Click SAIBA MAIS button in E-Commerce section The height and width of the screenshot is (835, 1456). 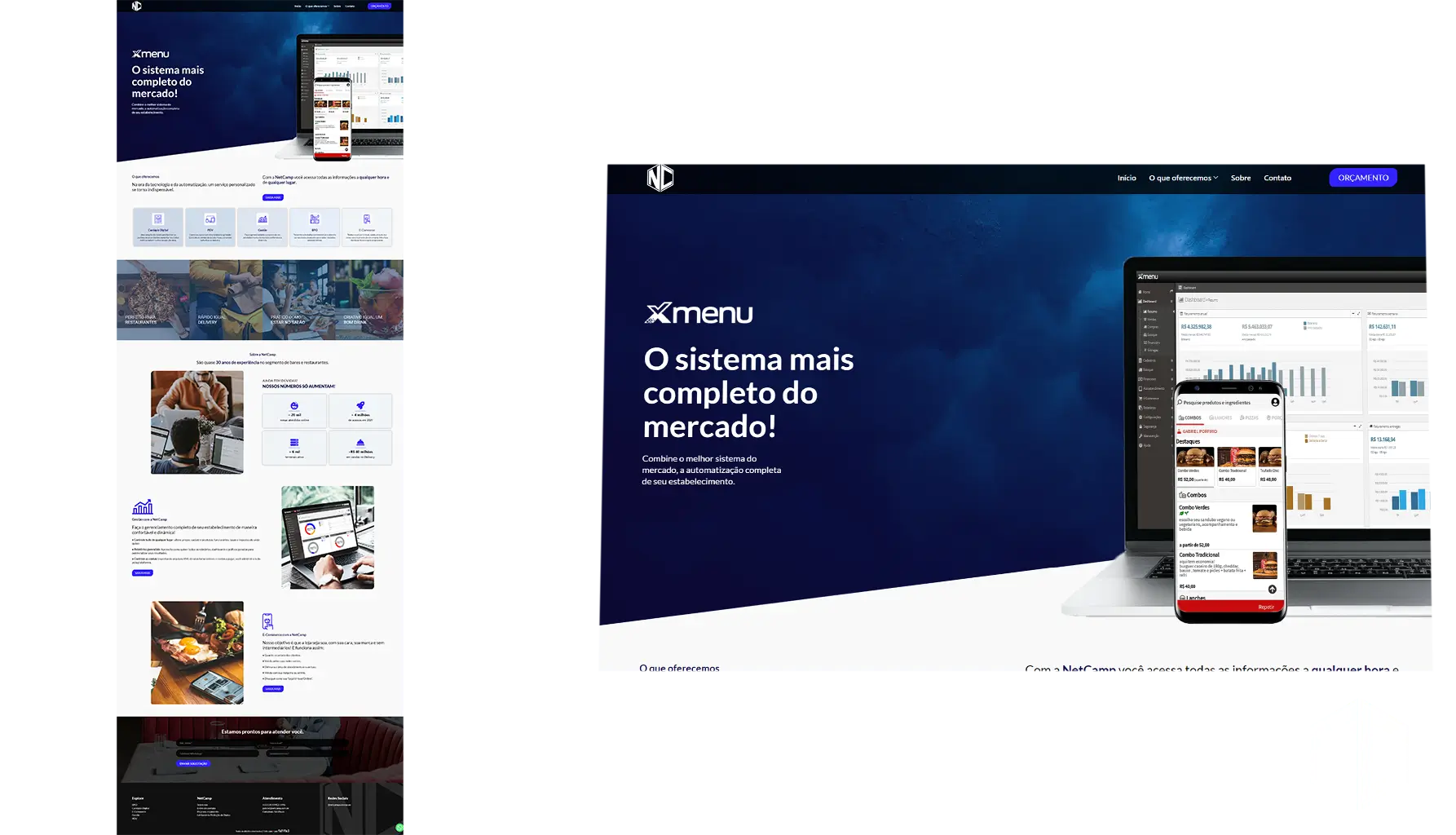tap(273, 689)
